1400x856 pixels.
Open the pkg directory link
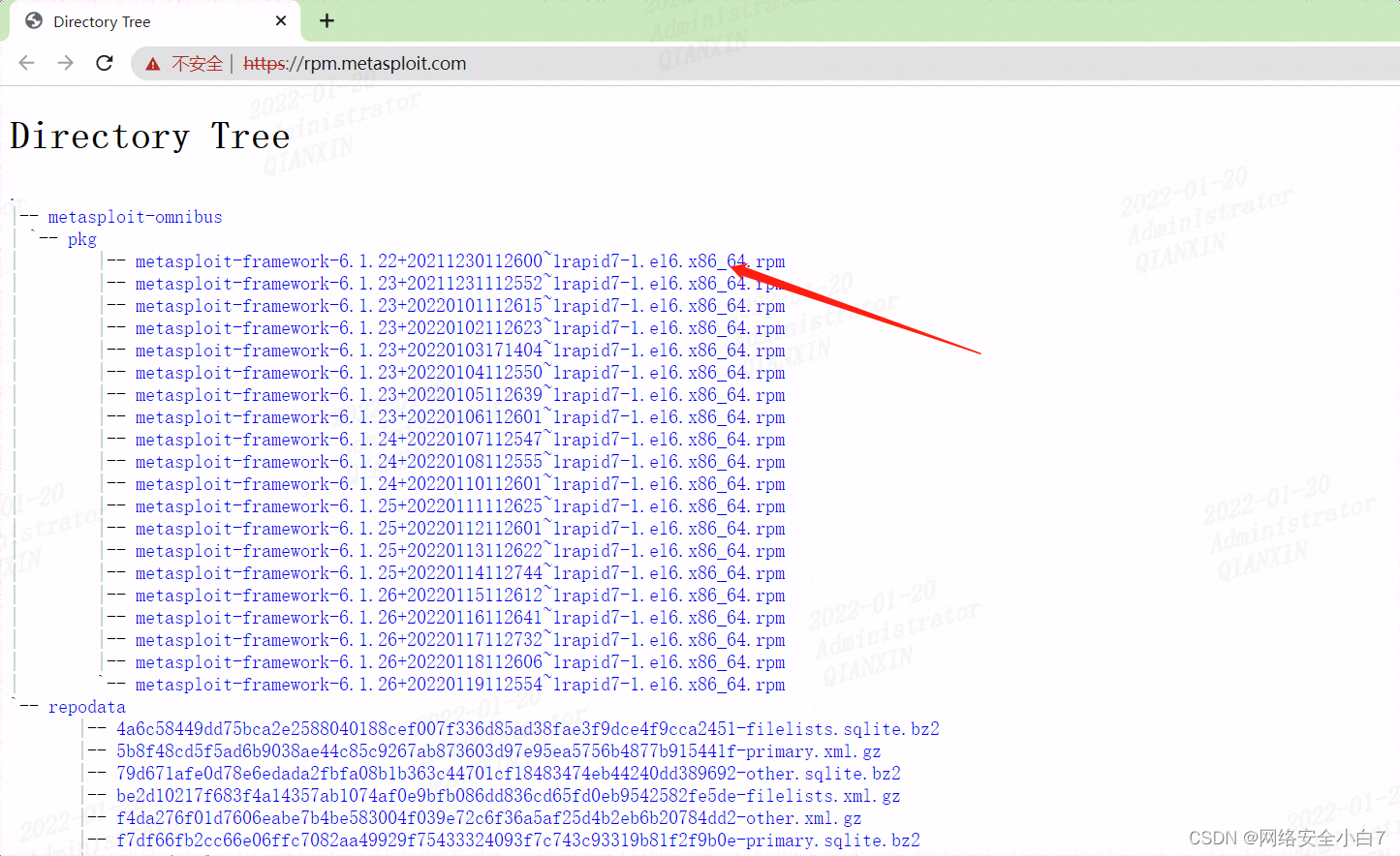[x=82, y=239]
